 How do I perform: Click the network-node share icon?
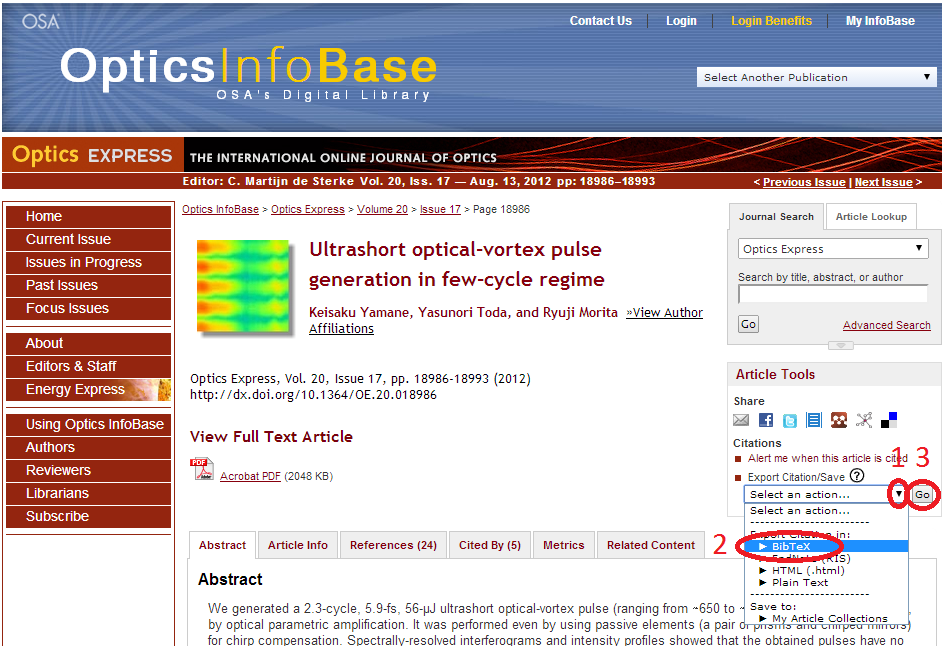click(864, 420)
